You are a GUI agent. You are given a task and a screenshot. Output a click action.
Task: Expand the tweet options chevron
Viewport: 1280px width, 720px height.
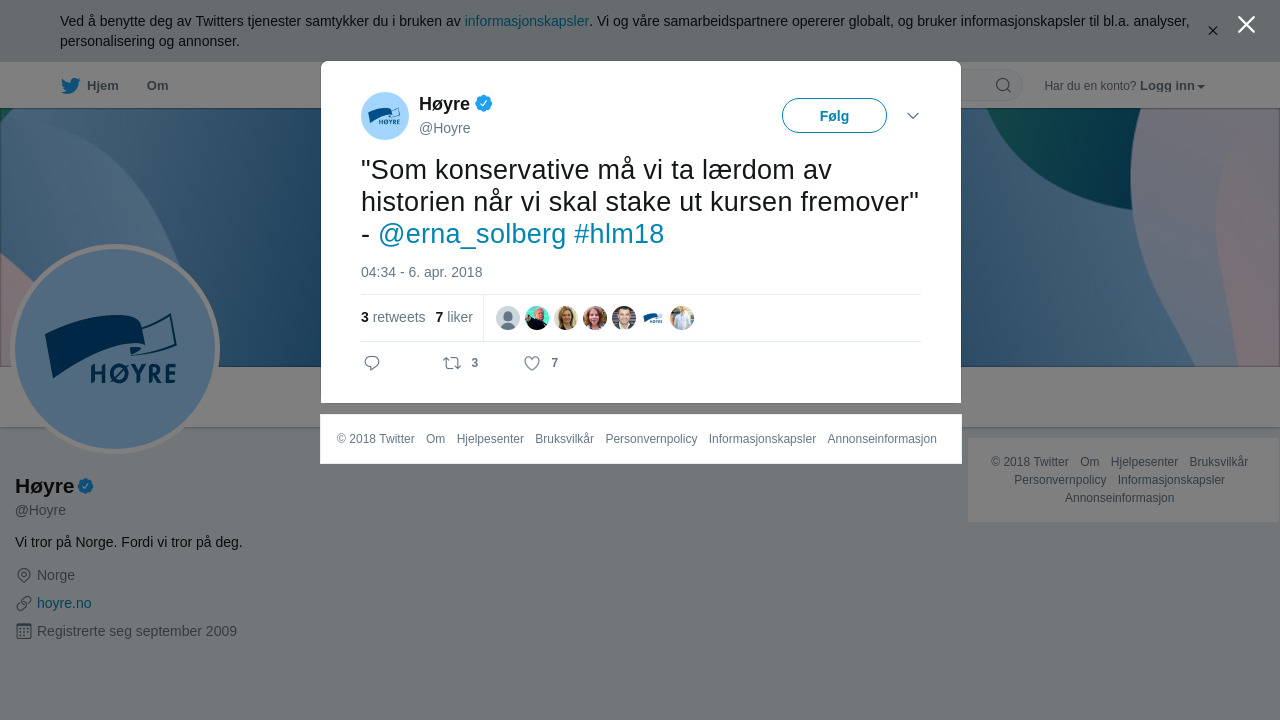pos(913,116)
